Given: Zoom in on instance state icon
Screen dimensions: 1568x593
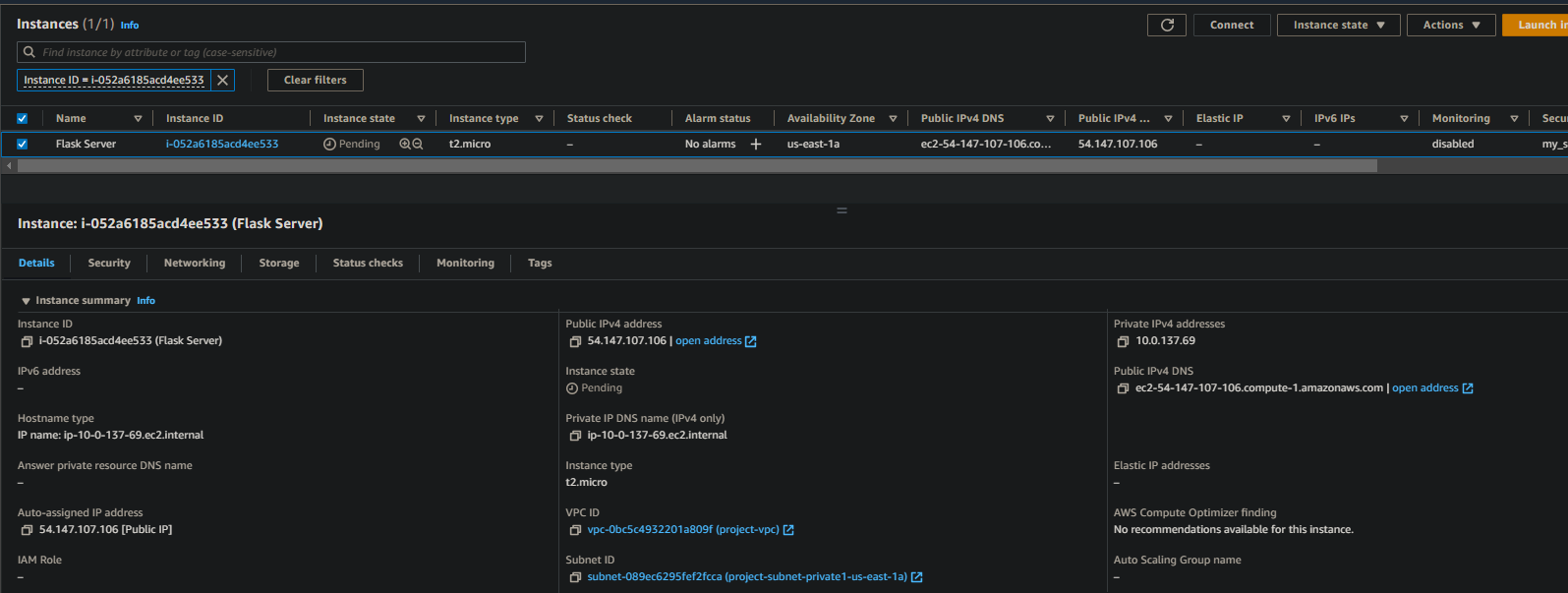Looking at the screenshot, I should tap(405, 145).
